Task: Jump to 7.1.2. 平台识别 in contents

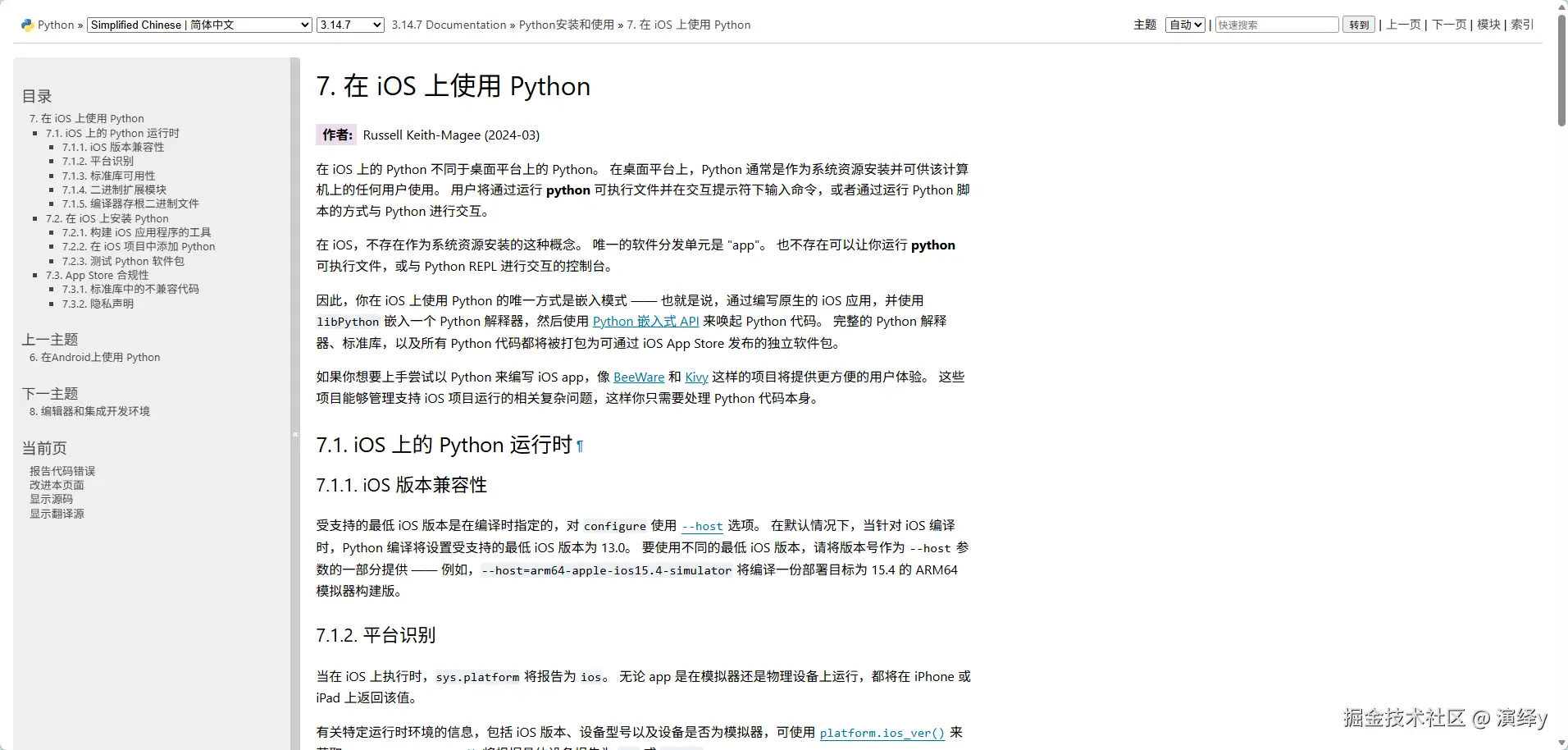Action: pos(98,161)
